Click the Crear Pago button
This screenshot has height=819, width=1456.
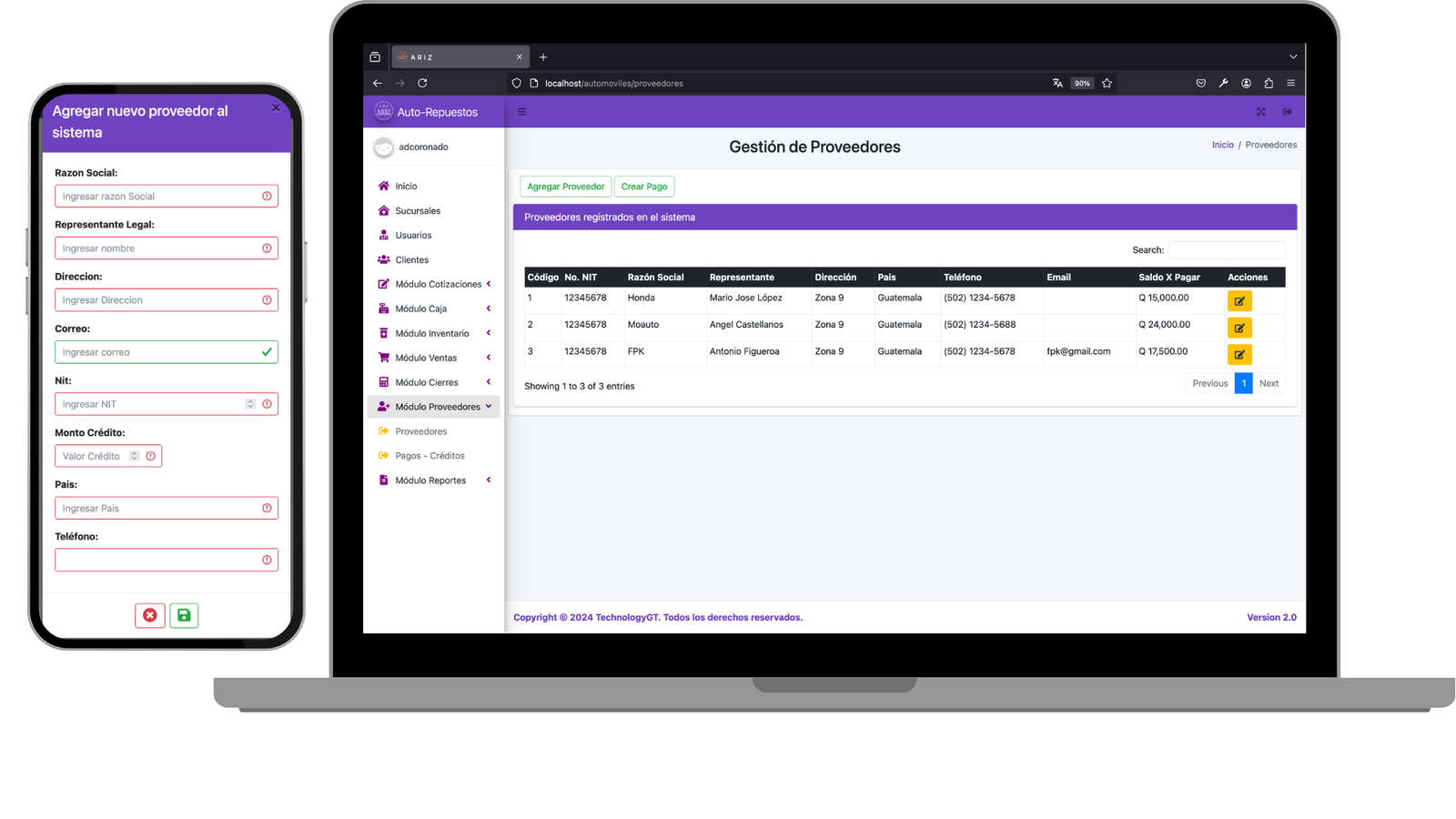click(643, 187)
